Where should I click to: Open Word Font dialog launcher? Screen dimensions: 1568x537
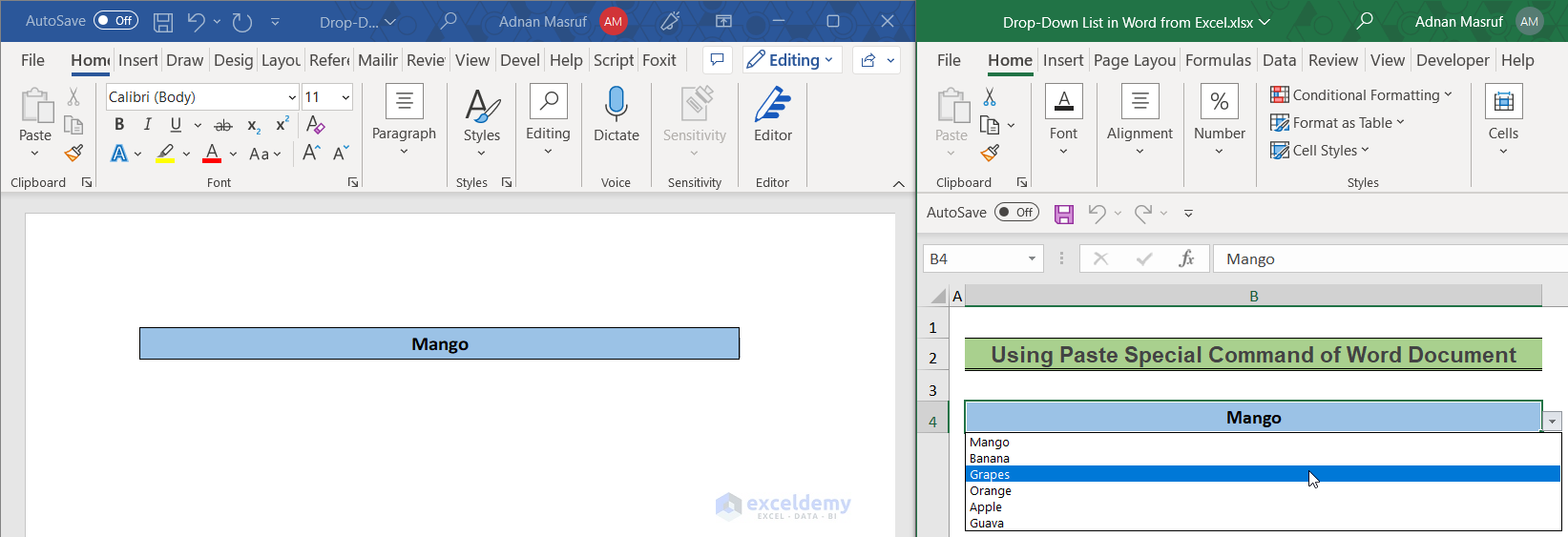tap(353, 182)
